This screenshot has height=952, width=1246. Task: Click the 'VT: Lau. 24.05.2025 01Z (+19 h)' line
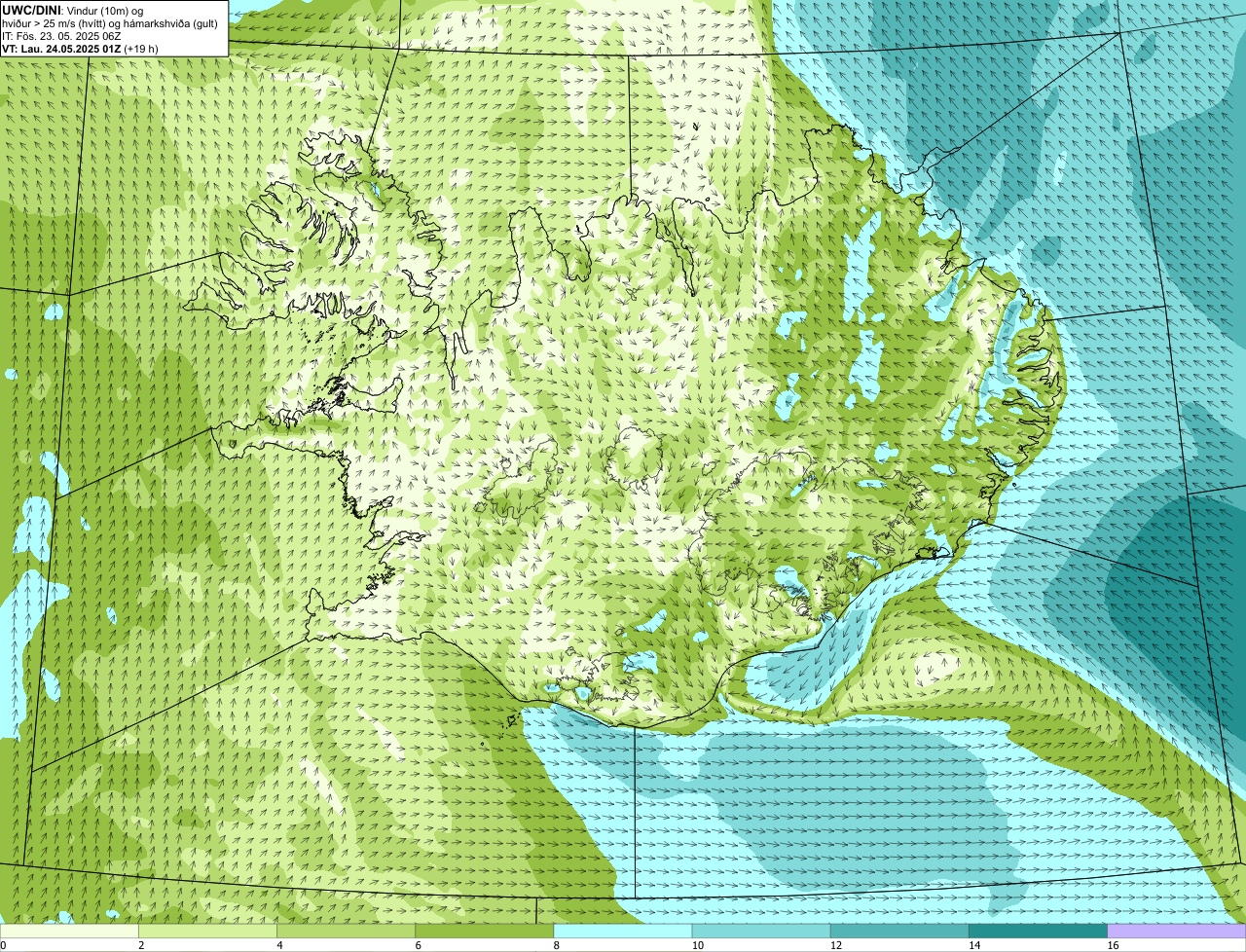[80, 49]
